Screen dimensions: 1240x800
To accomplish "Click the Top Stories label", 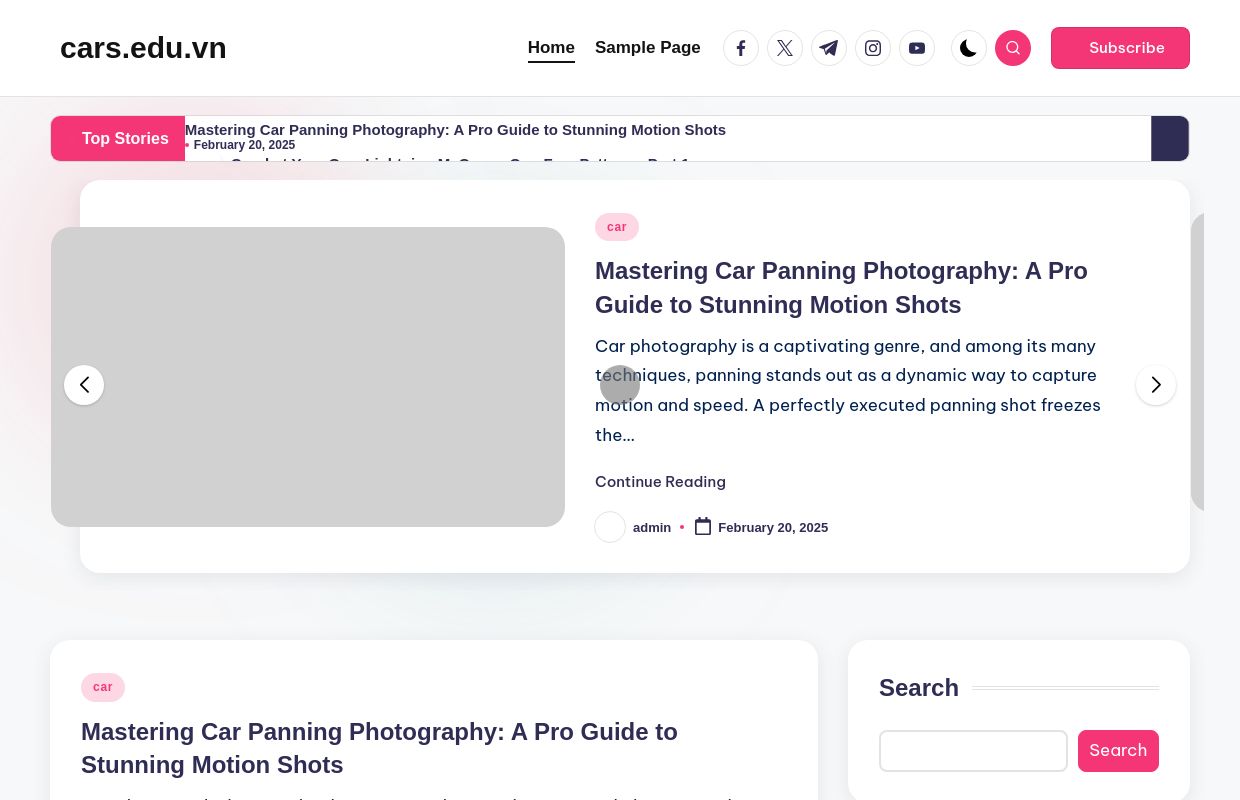I will tap(118, 138).
